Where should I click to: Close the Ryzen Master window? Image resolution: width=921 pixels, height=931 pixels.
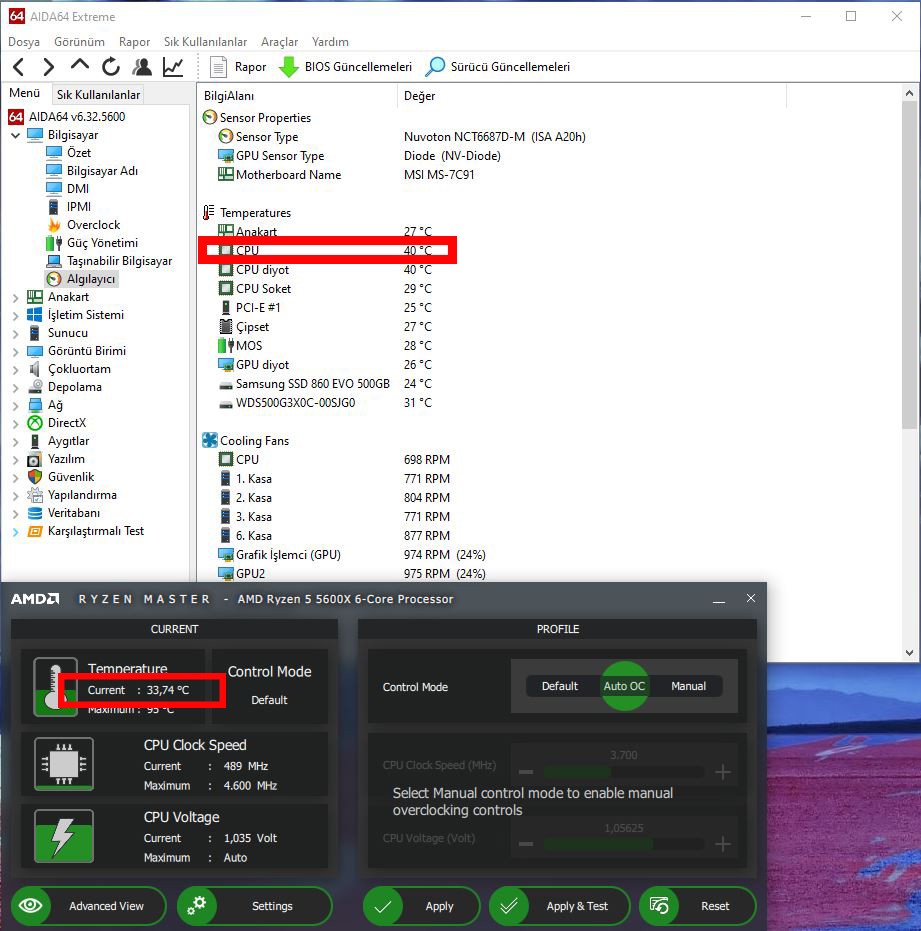pos(751,598)
